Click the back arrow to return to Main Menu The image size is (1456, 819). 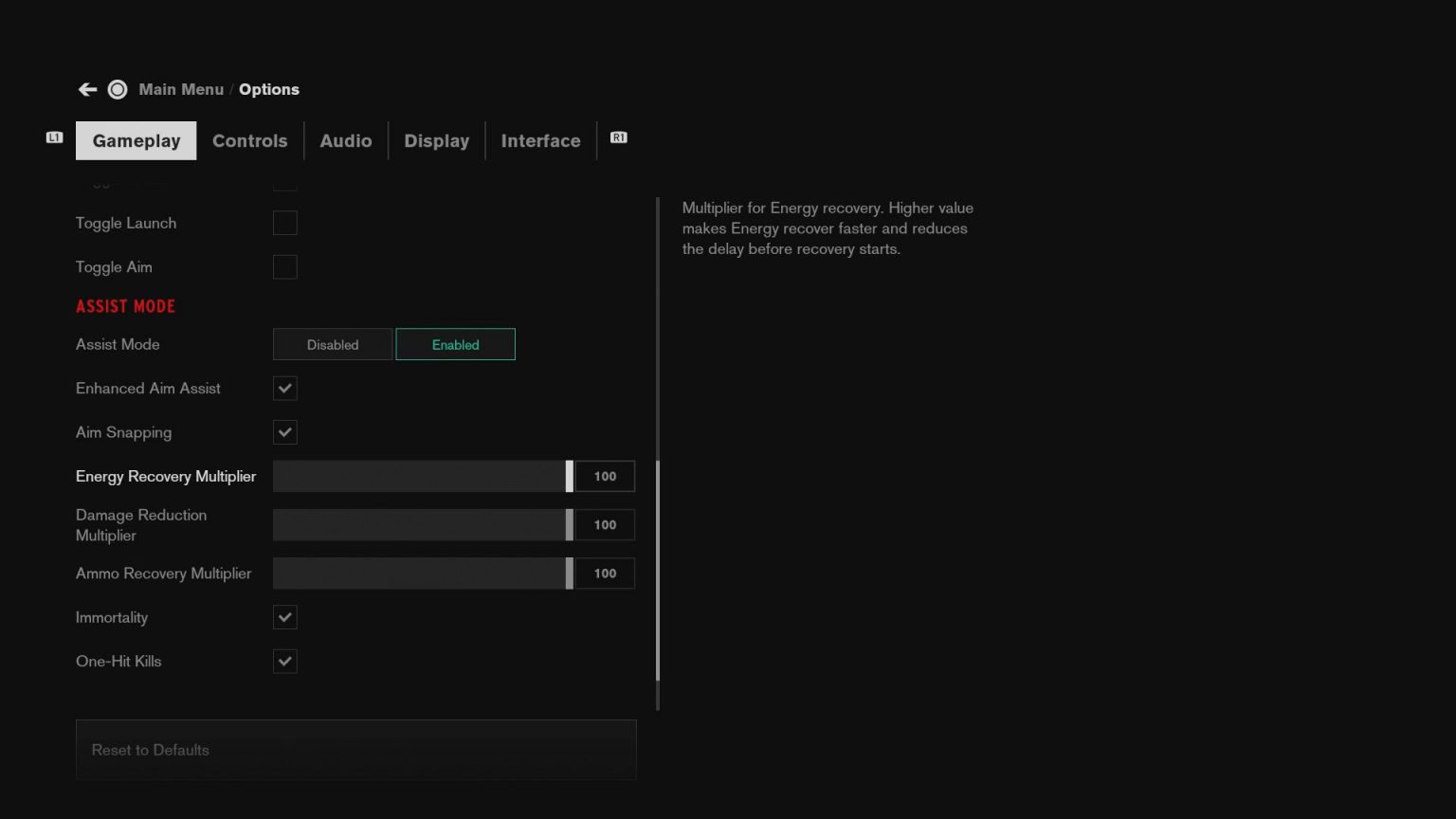coord(86,88)
